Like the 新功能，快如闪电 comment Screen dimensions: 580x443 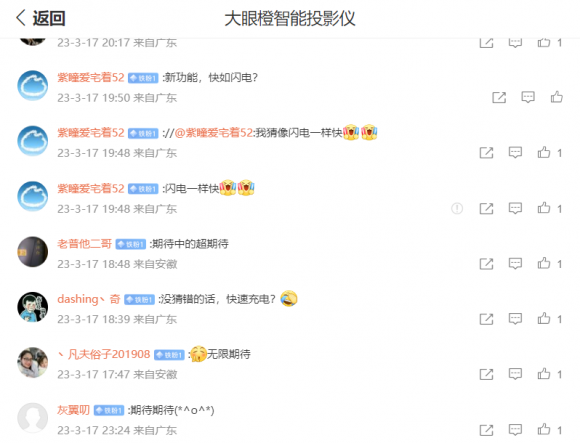pos(556,97)
